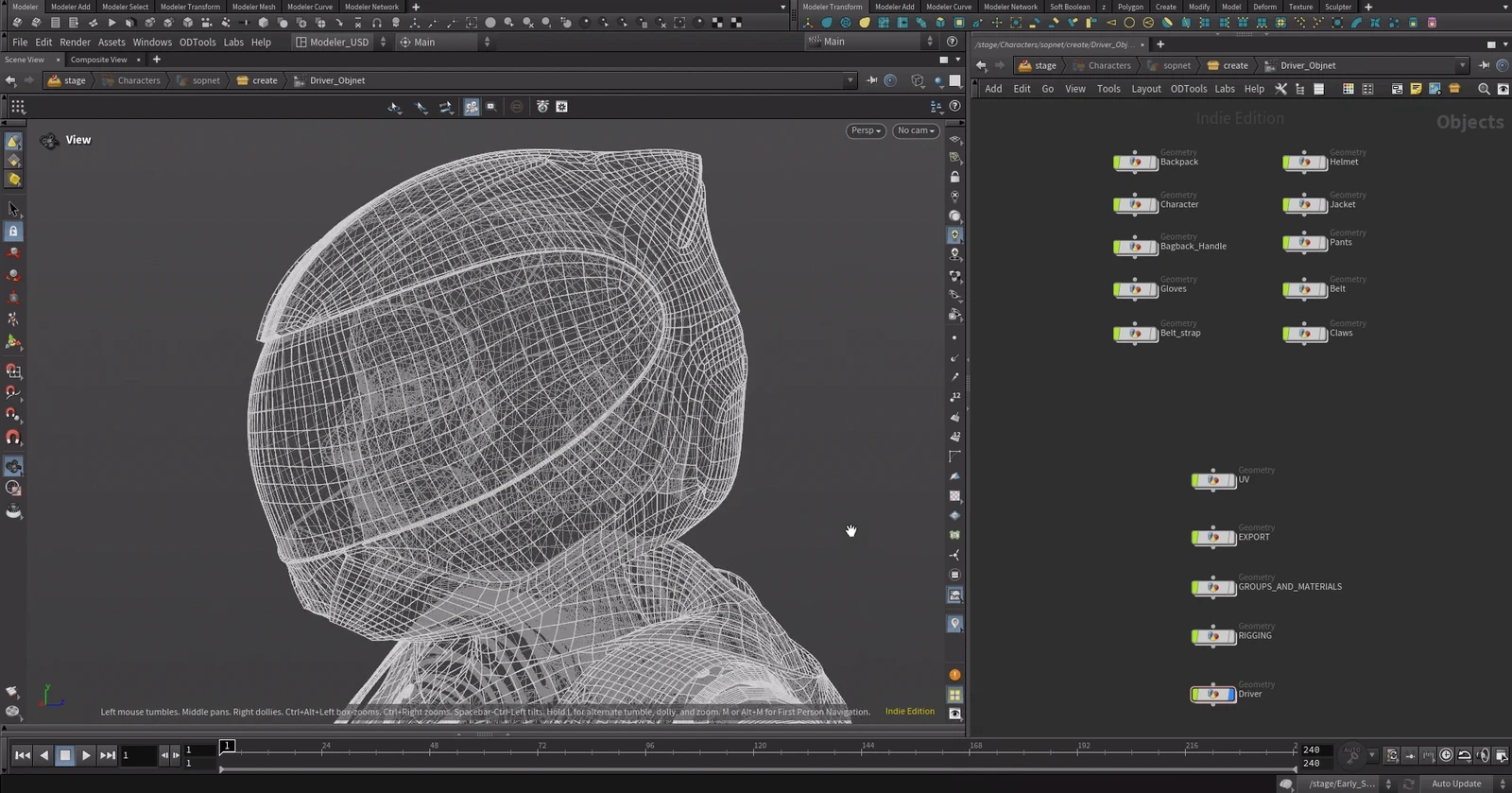
Task: Open the Modeler_USD desktop dropdown
Action: (340, 42)
